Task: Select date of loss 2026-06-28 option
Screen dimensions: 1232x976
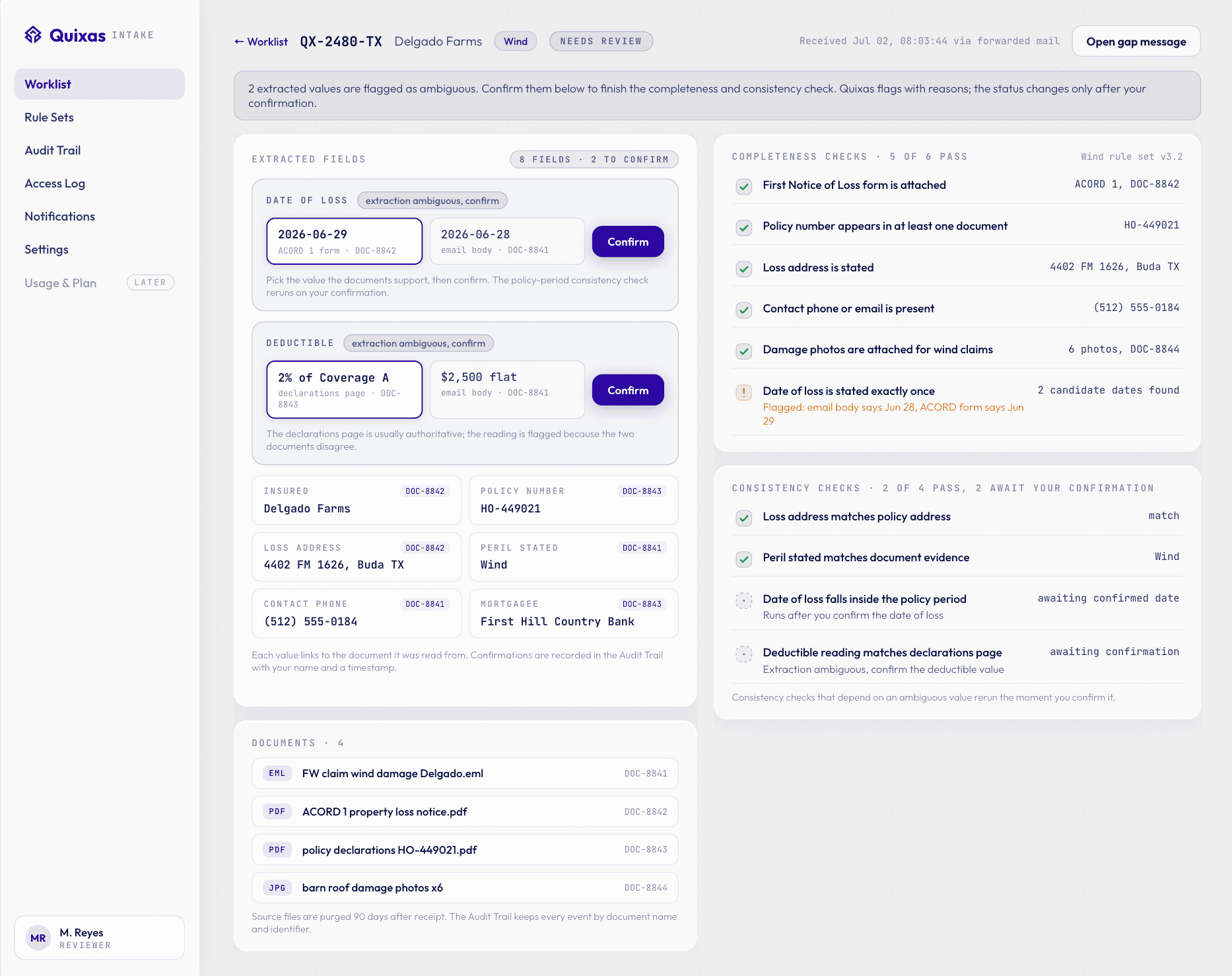Action: tap(507, 241)
